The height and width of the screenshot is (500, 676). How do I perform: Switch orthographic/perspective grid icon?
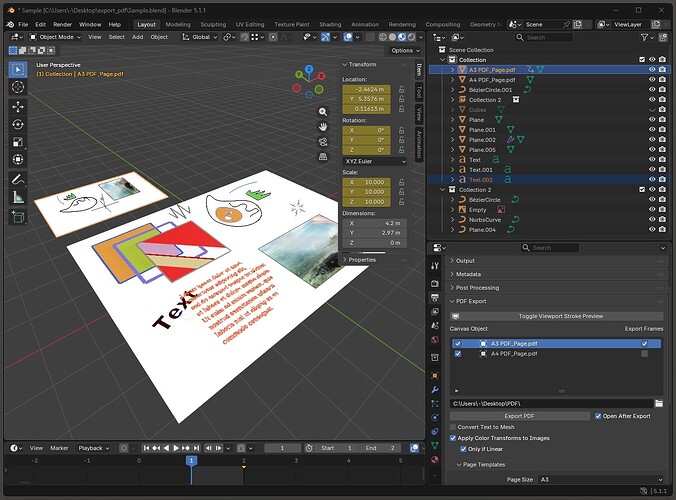322,157
